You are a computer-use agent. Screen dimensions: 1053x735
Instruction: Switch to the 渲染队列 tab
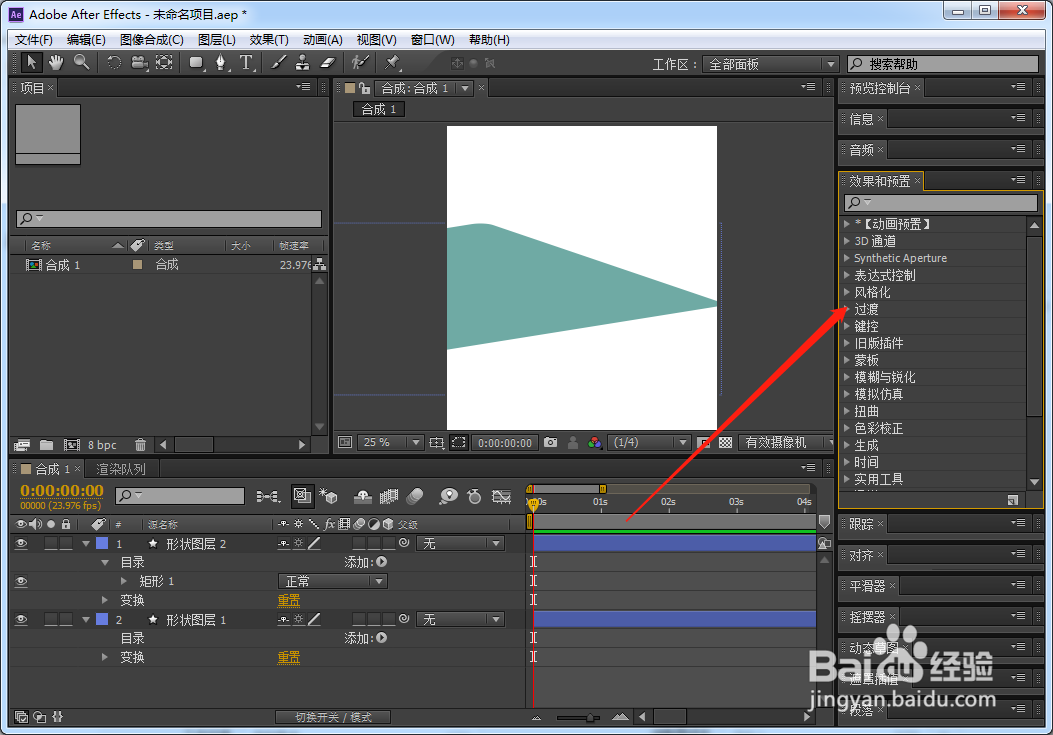coord(120,469)
